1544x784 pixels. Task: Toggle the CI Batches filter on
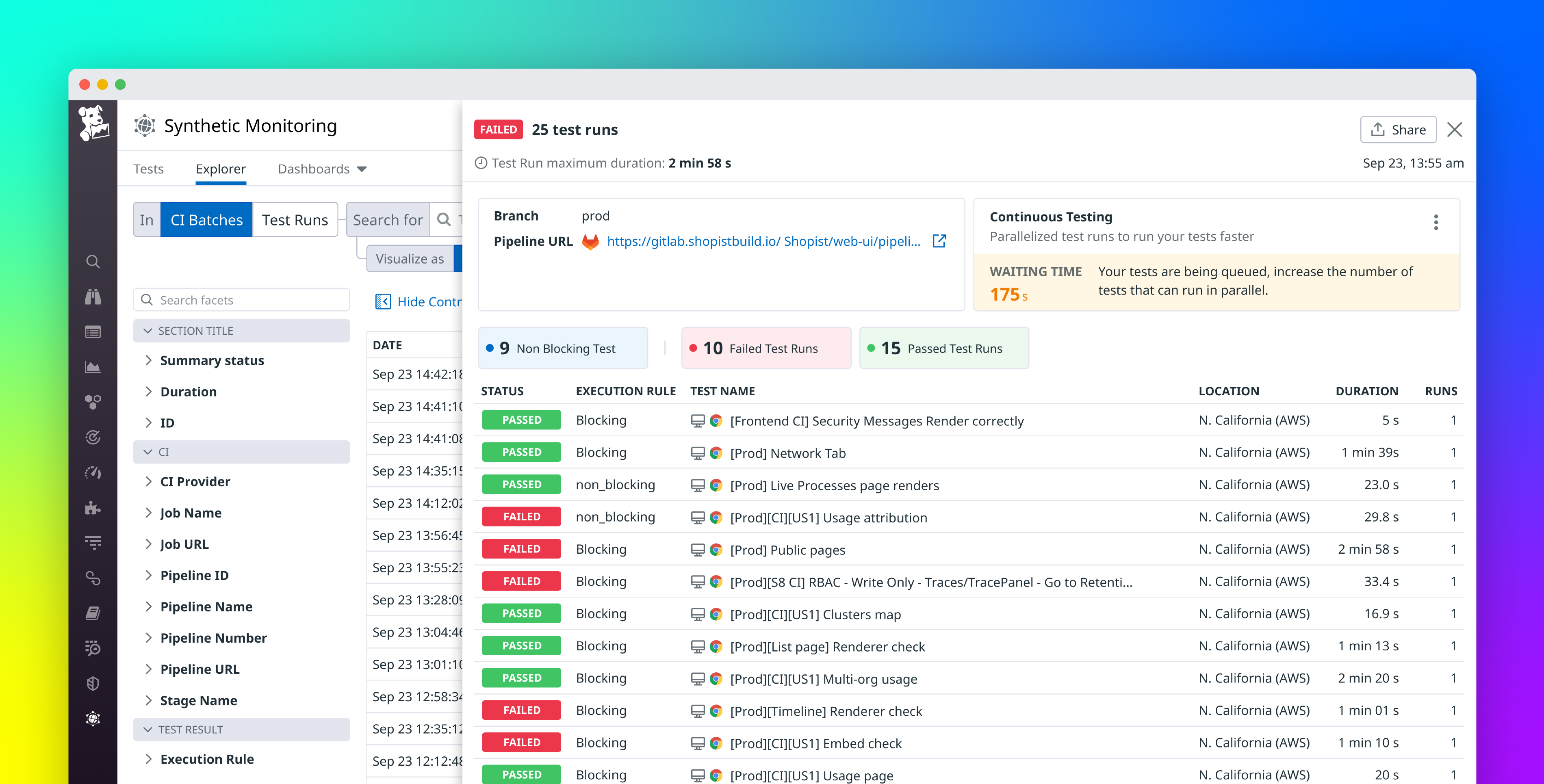[x=206, y=219]
